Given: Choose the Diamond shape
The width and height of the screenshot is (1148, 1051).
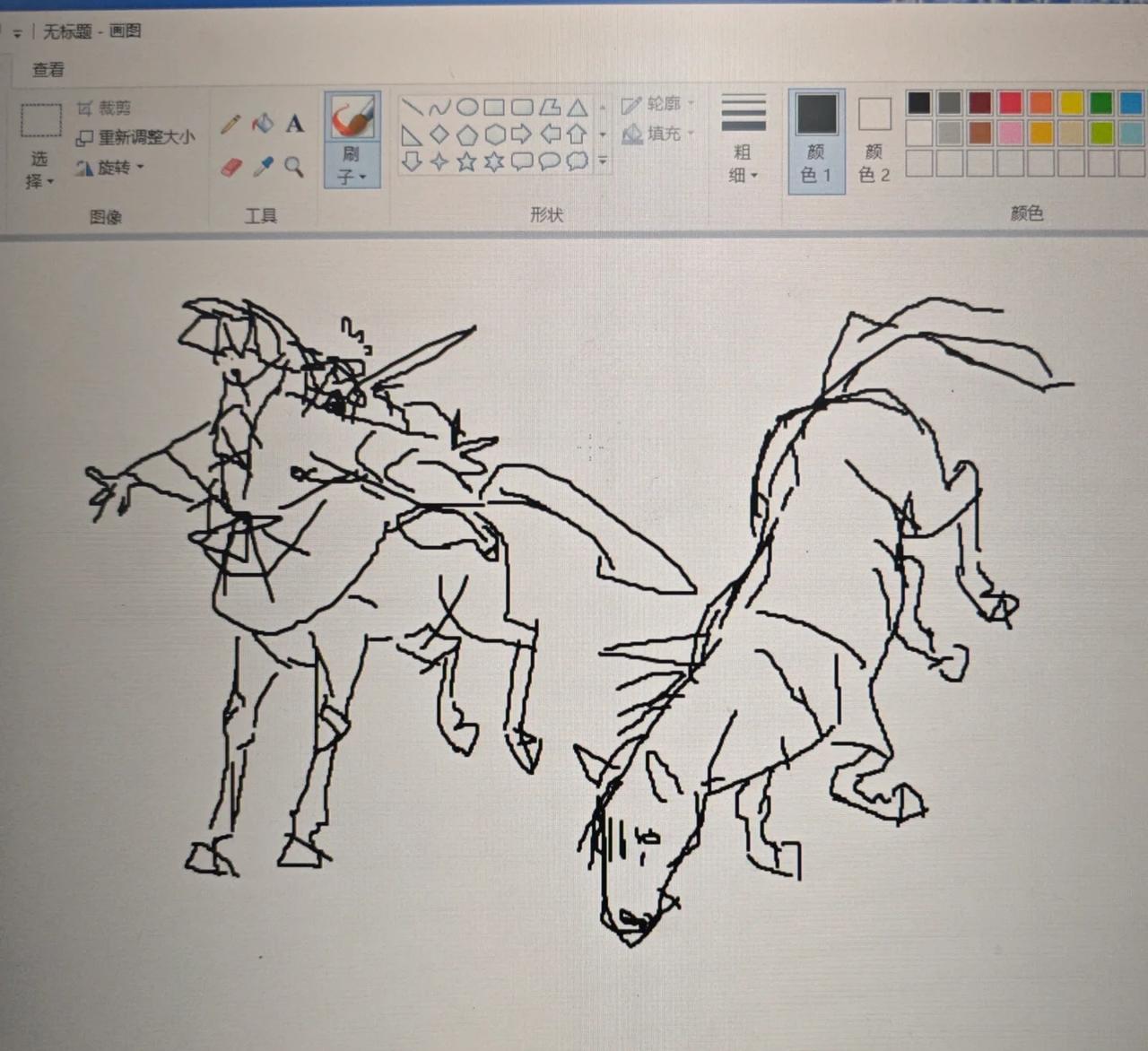Looking at the screenshot, I should 439,135.
